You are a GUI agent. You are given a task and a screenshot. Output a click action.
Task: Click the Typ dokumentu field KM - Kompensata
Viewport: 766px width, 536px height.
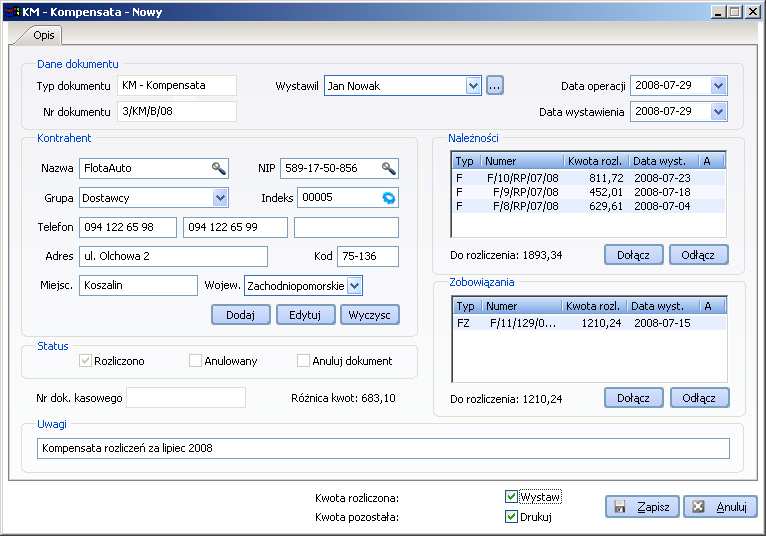177,86
